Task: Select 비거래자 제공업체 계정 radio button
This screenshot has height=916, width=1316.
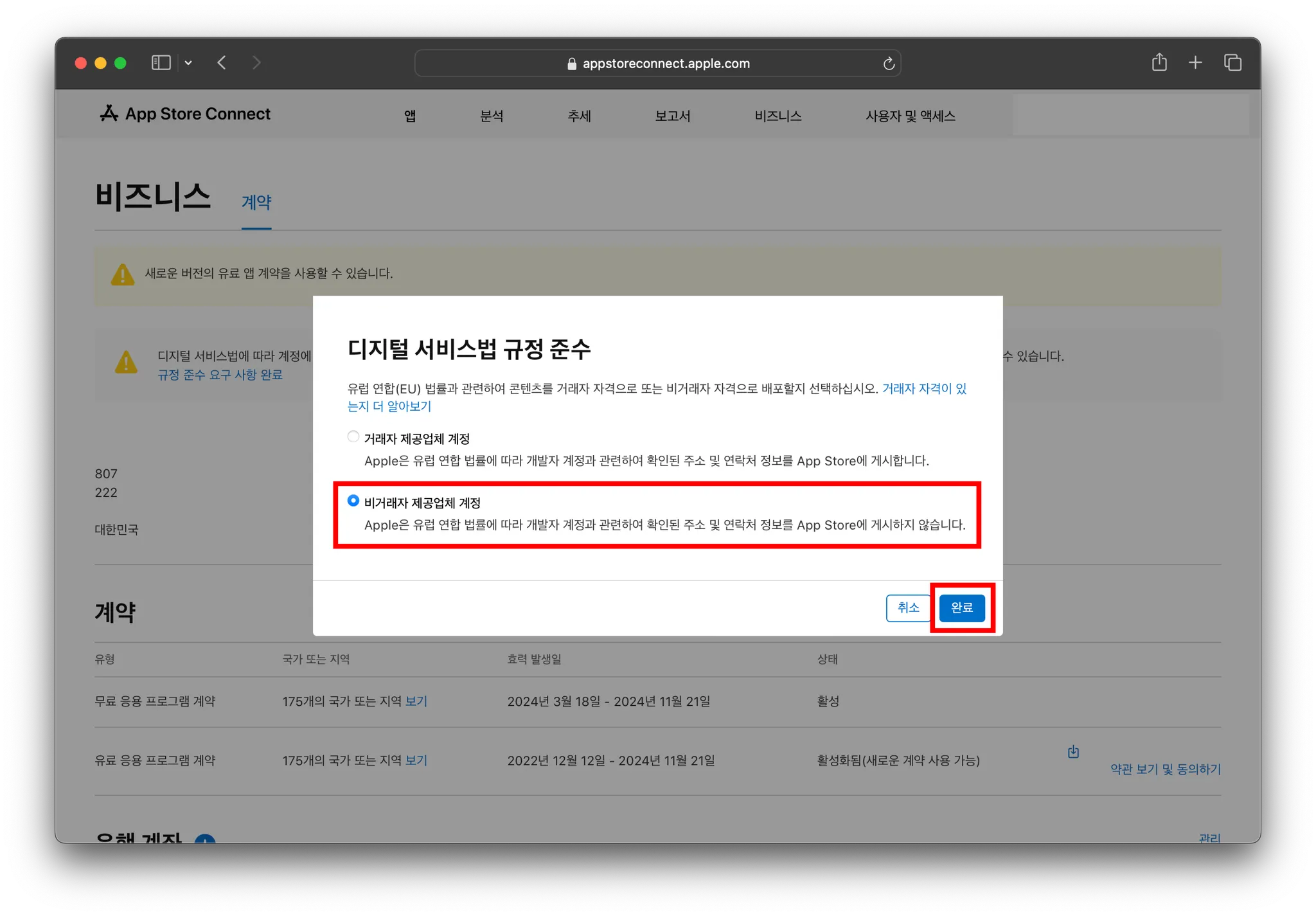Action: click(353, 501)
